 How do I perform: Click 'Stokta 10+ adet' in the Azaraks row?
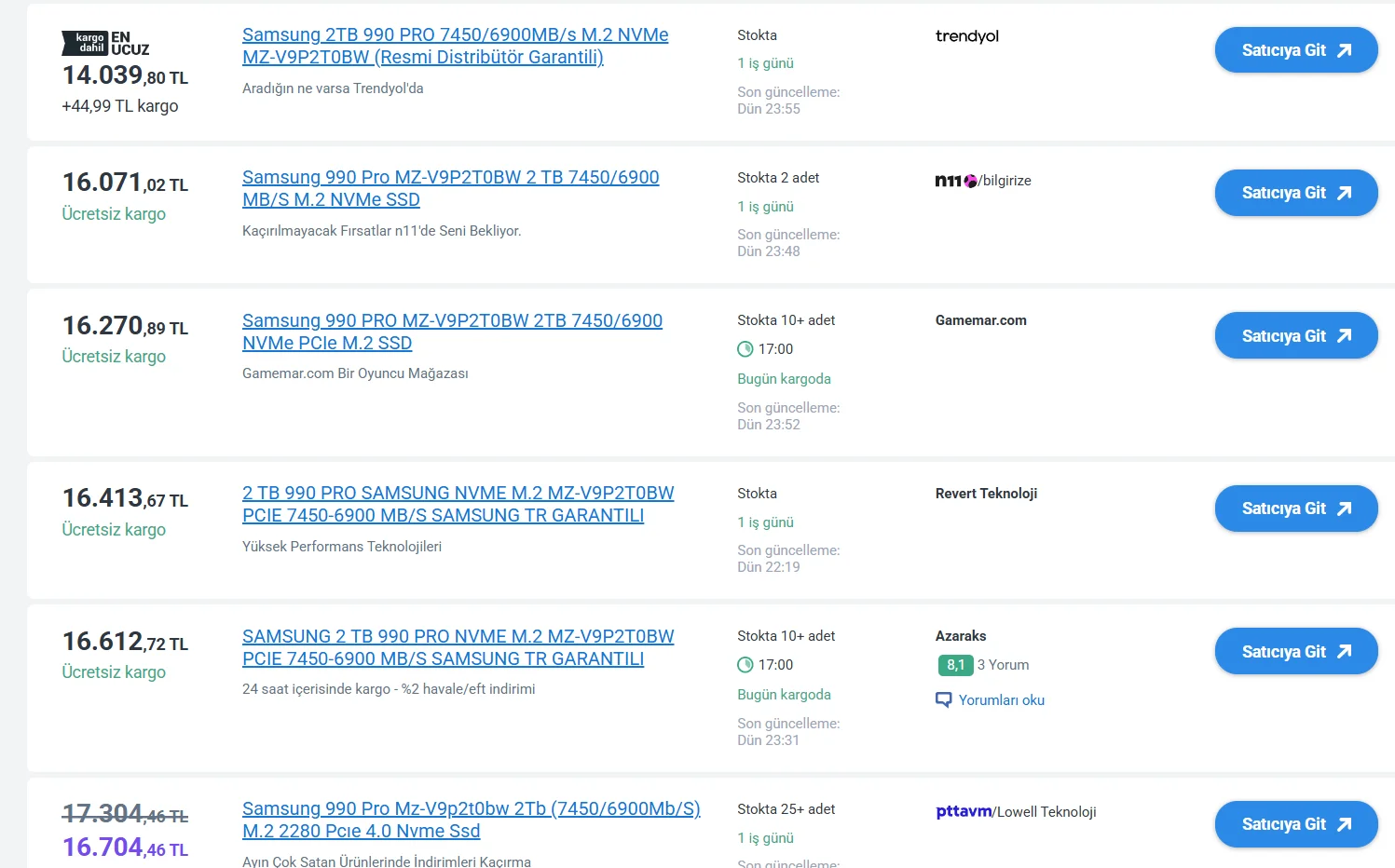786,636
